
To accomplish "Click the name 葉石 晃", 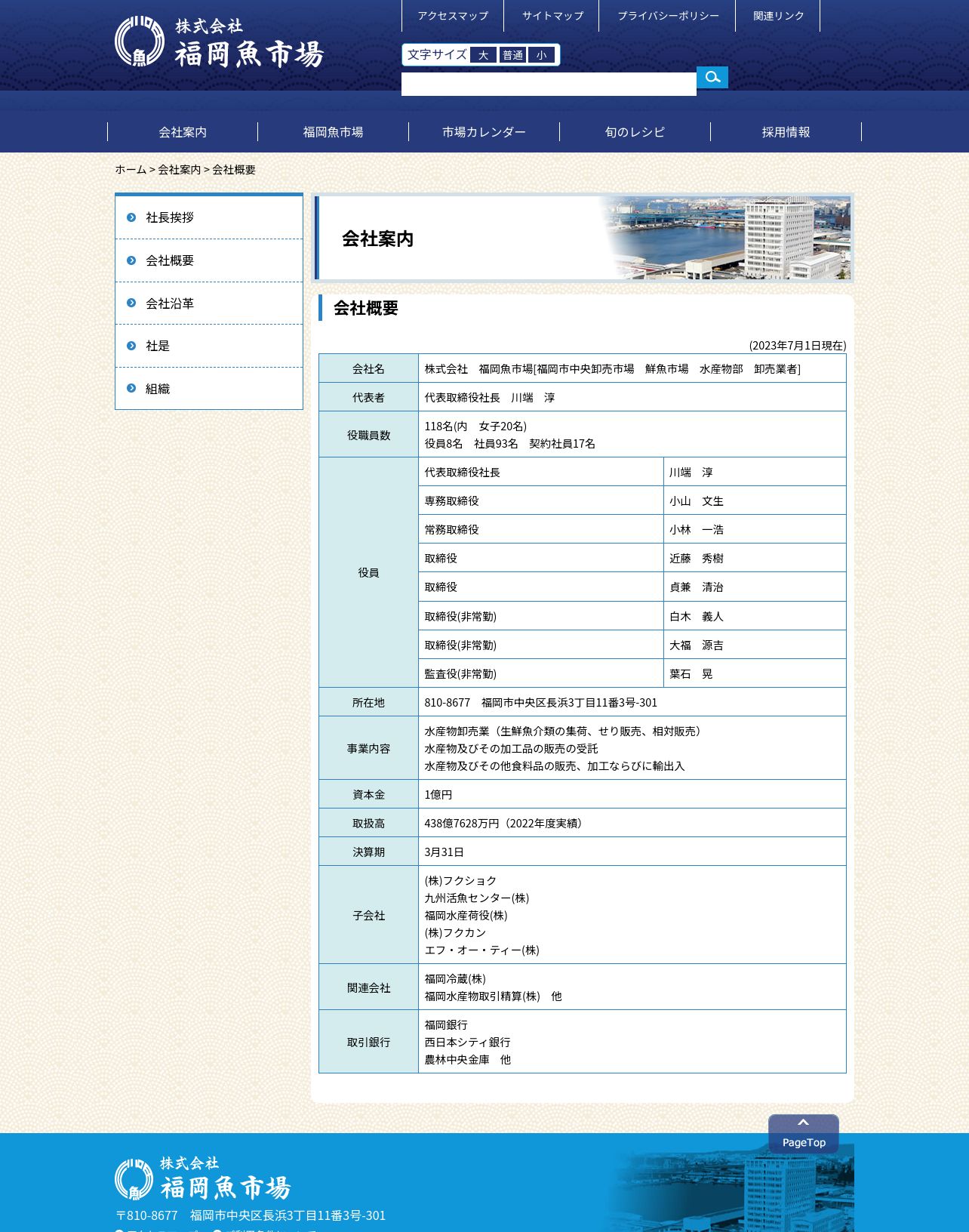I will 691,673.
